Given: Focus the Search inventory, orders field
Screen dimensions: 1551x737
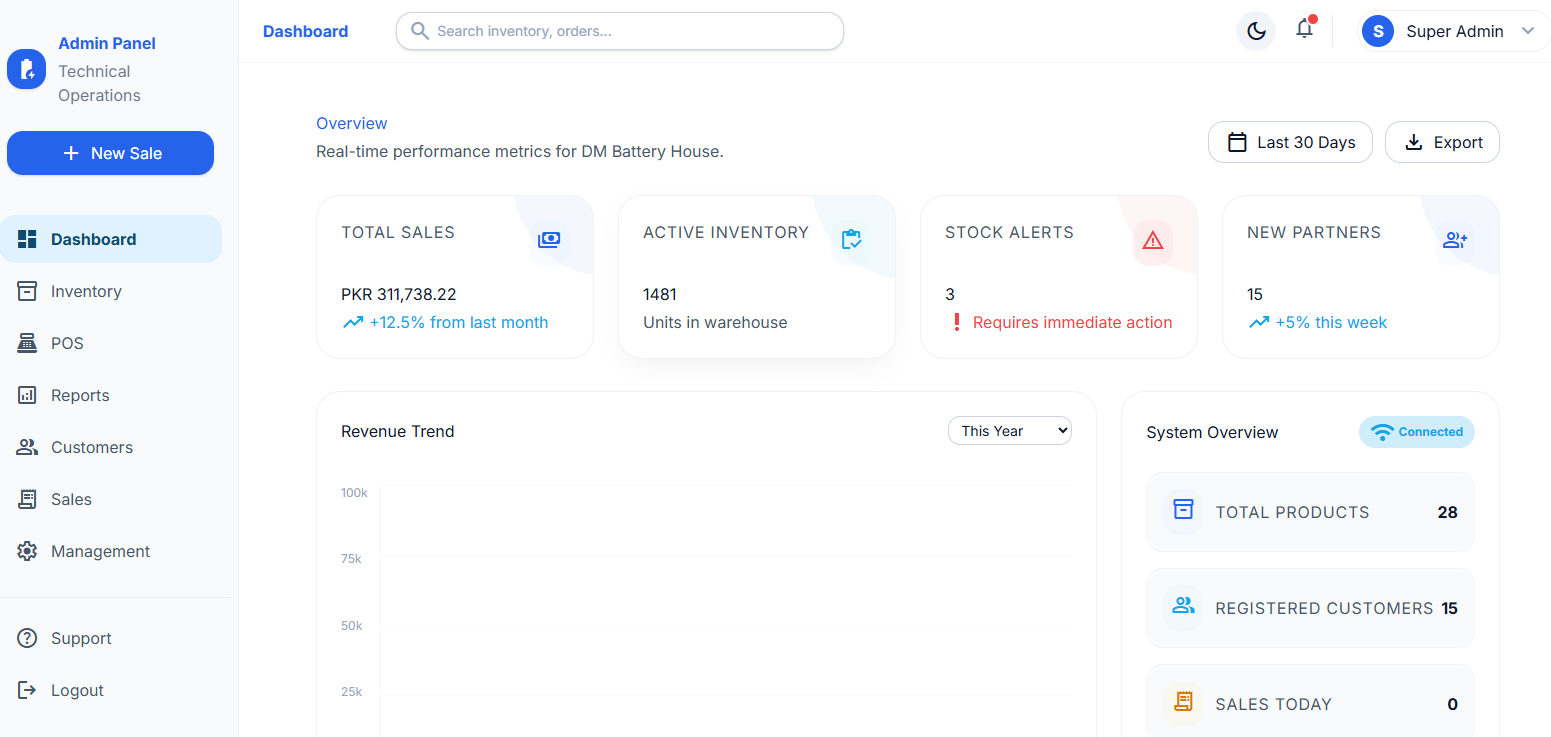Looking at the screenshot, I should pos(620,31).
